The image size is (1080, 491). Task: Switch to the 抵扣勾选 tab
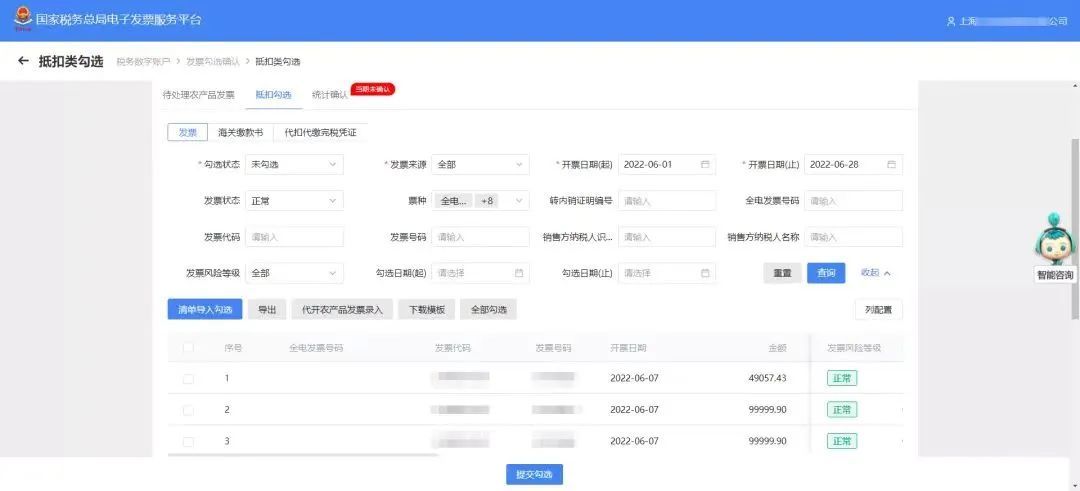pyautogui.click(x=273, y=95)
